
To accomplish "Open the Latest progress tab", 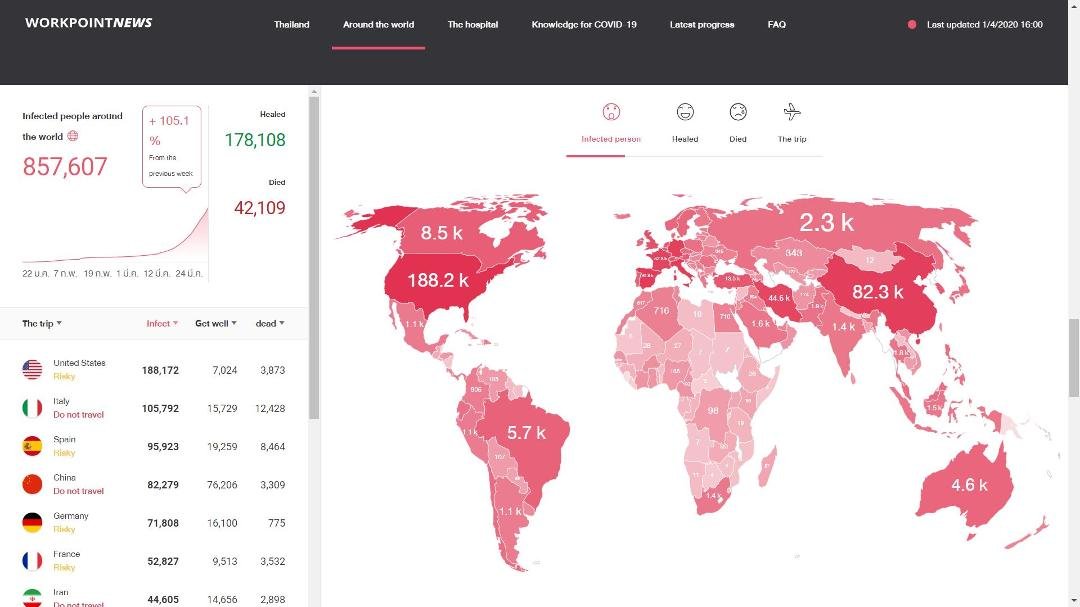I will point(702,25).
